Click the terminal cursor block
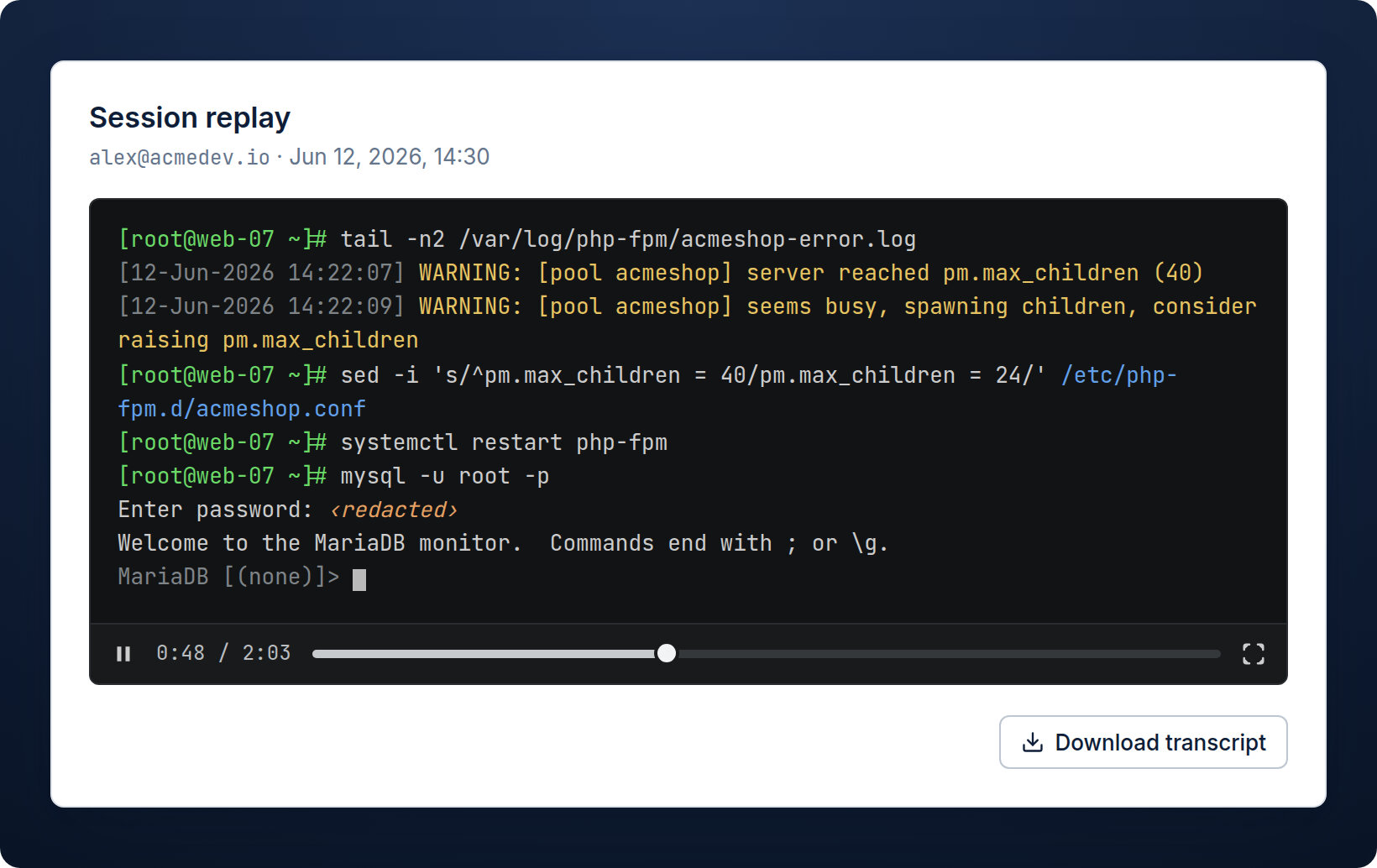The width and height of the screenshot is (1377, 868). (359, 580)
